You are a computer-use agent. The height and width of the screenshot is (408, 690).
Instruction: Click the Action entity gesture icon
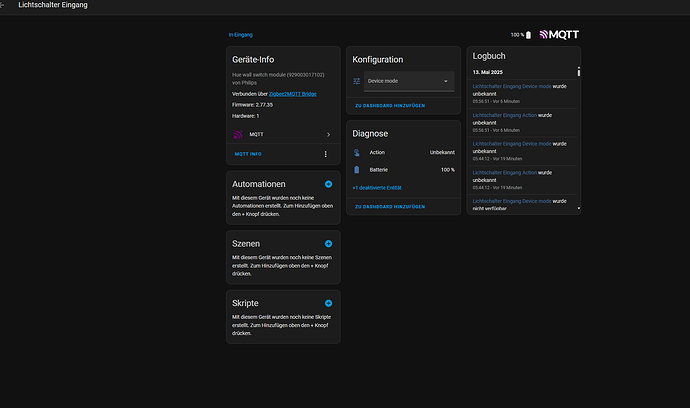(356, 152)
